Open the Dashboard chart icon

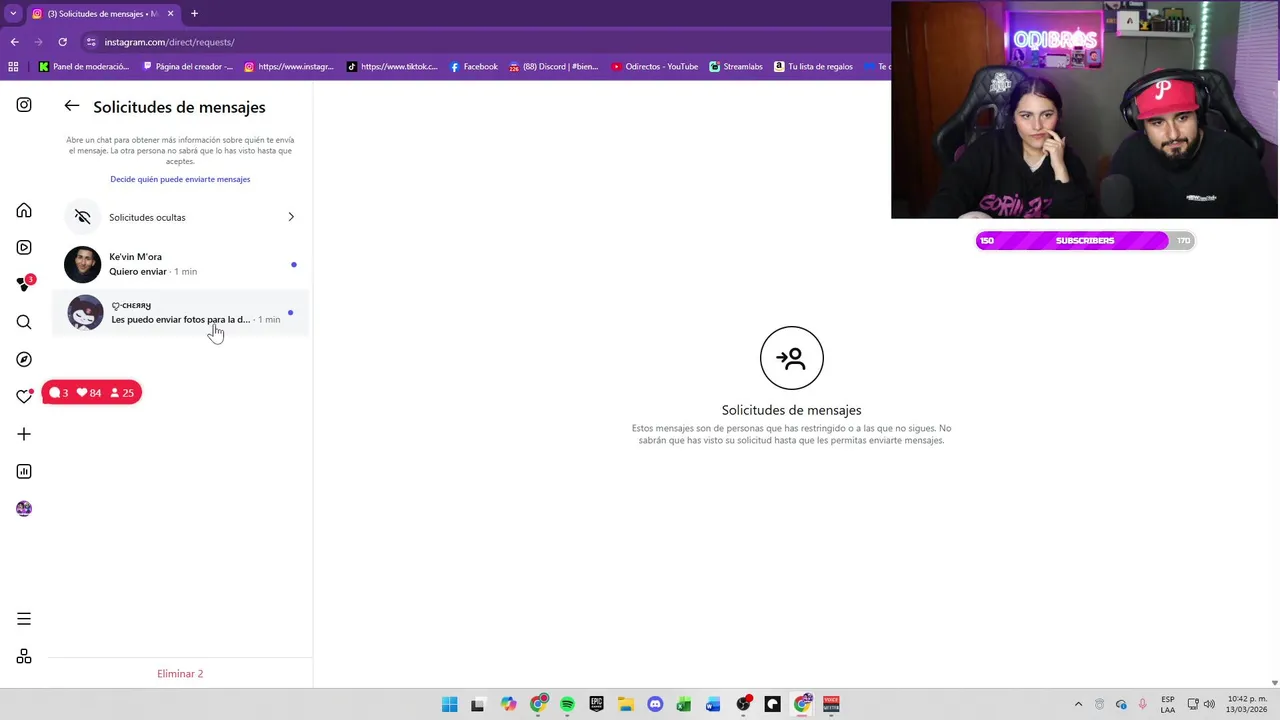(x=24, y=471)
